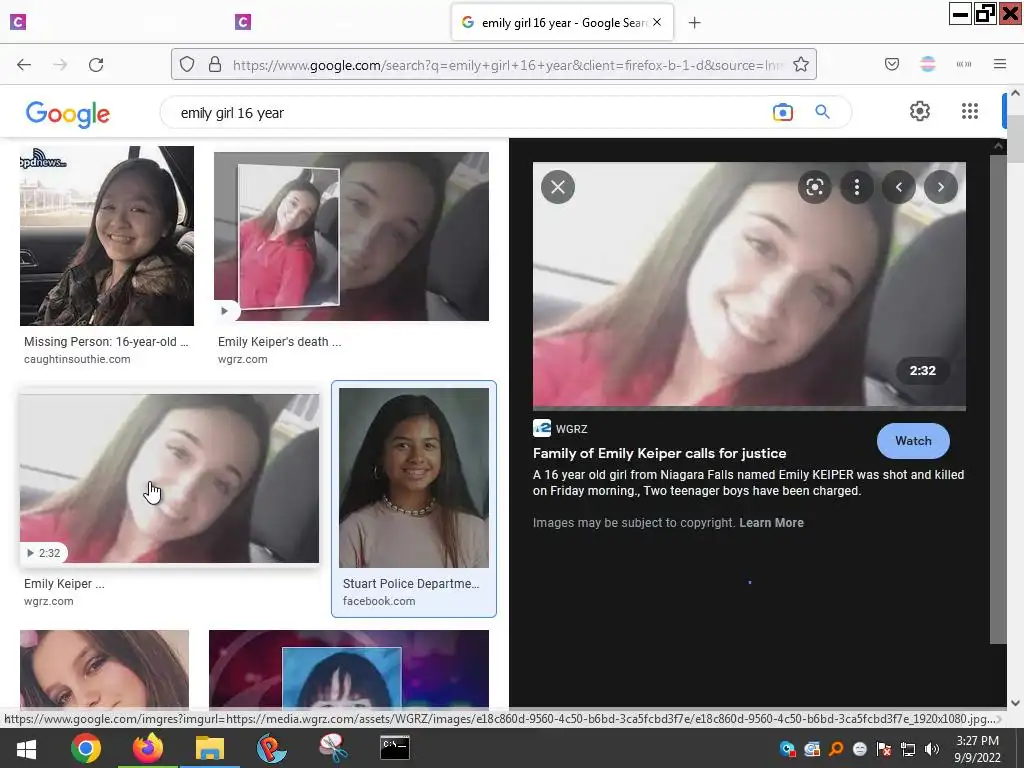
Task: Open the Learn More copyright link
Action: click(771, 522)
